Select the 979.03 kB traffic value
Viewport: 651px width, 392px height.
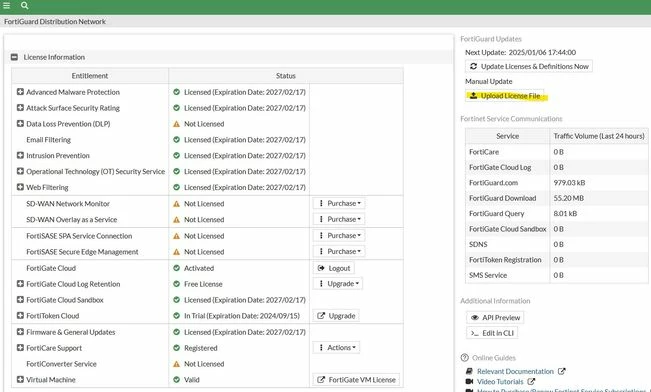569,183
